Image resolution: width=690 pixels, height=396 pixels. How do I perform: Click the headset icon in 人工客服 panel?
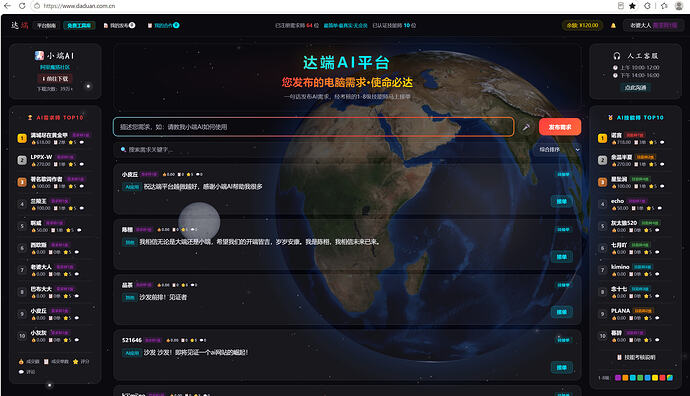coord(617,55)
